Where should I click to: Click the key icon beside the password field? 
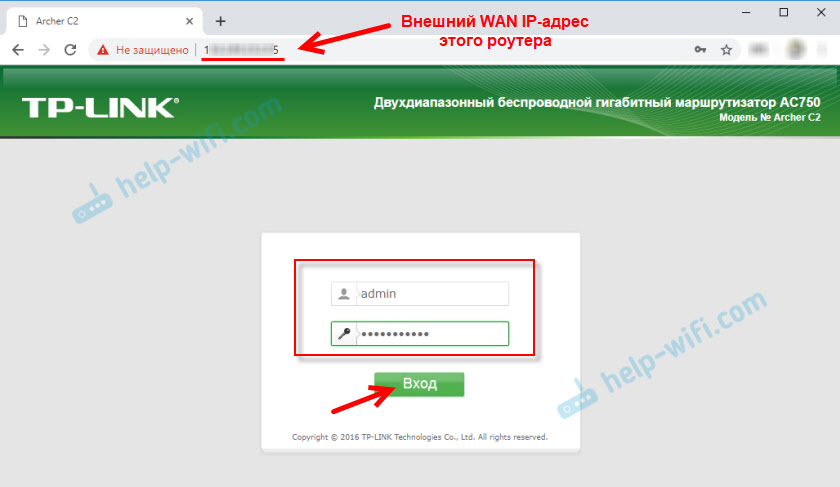coord(344,334)
